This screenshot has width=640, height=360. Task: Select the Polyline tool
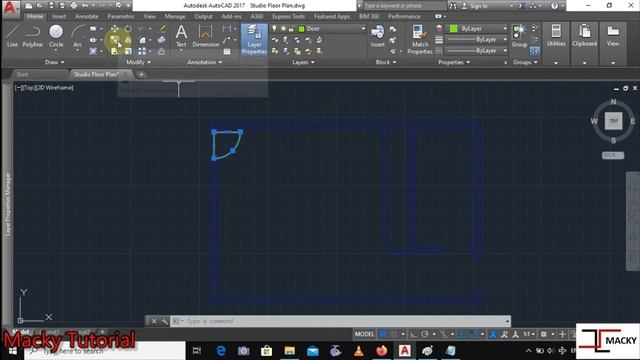[x=32, y=36]
